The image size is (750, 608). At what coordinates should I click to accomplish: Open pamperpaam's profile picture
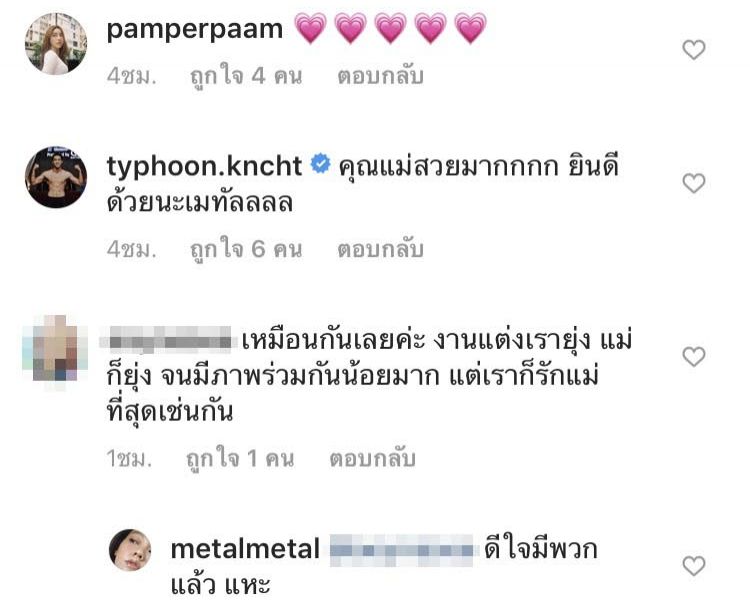56,44
